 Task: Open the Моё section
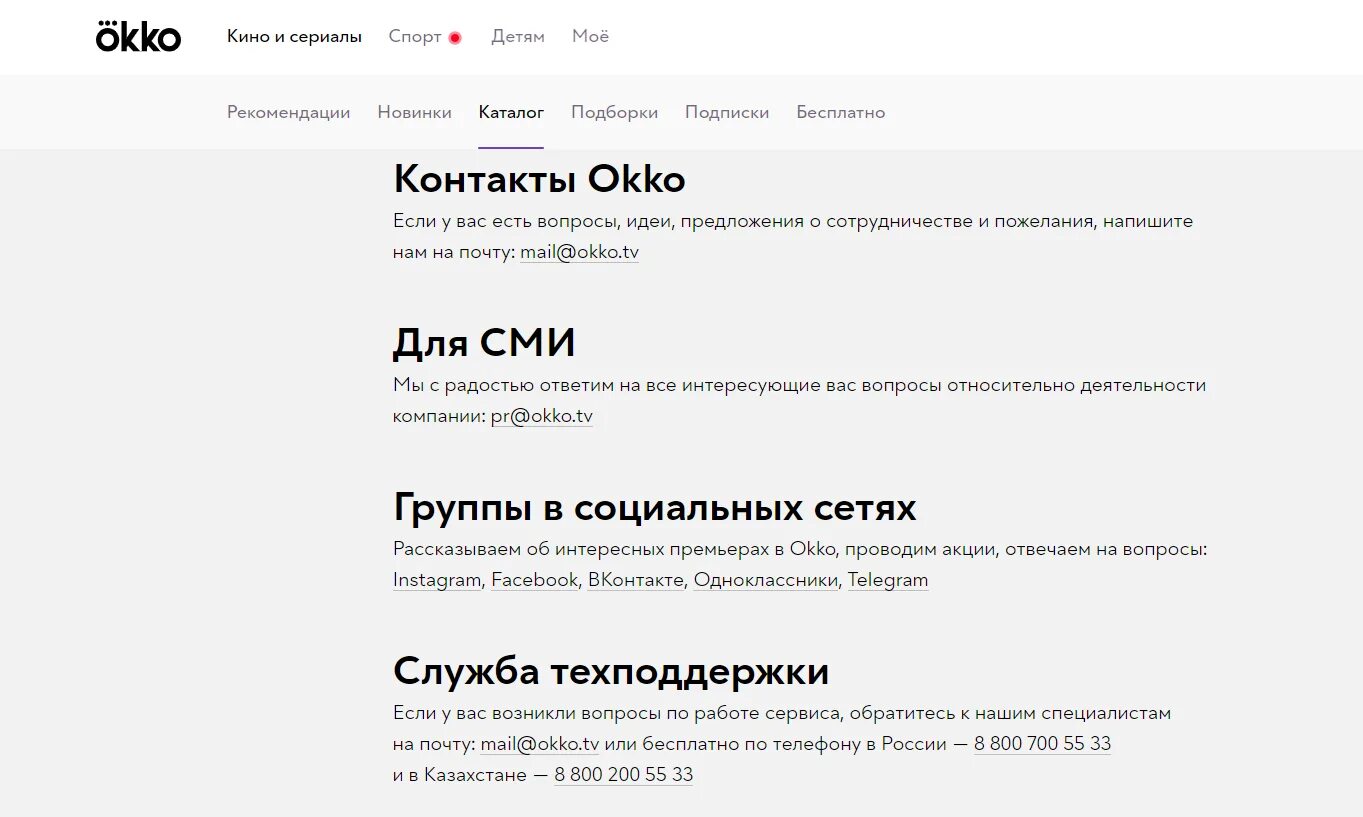(x=590, y=37)
